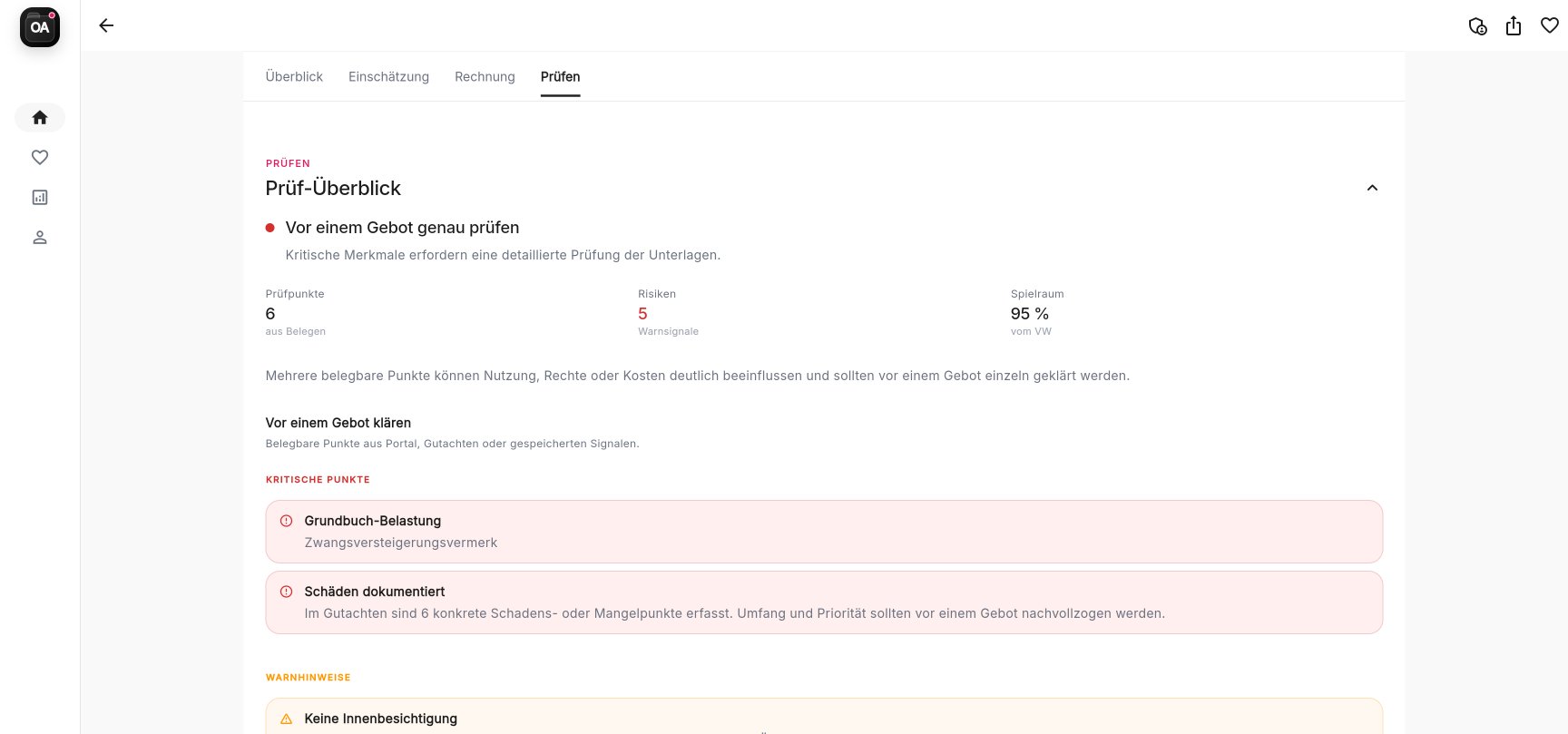Switch to the Einschätzung tab
The image size is (1568, 734).
click(x=388, y=77)
